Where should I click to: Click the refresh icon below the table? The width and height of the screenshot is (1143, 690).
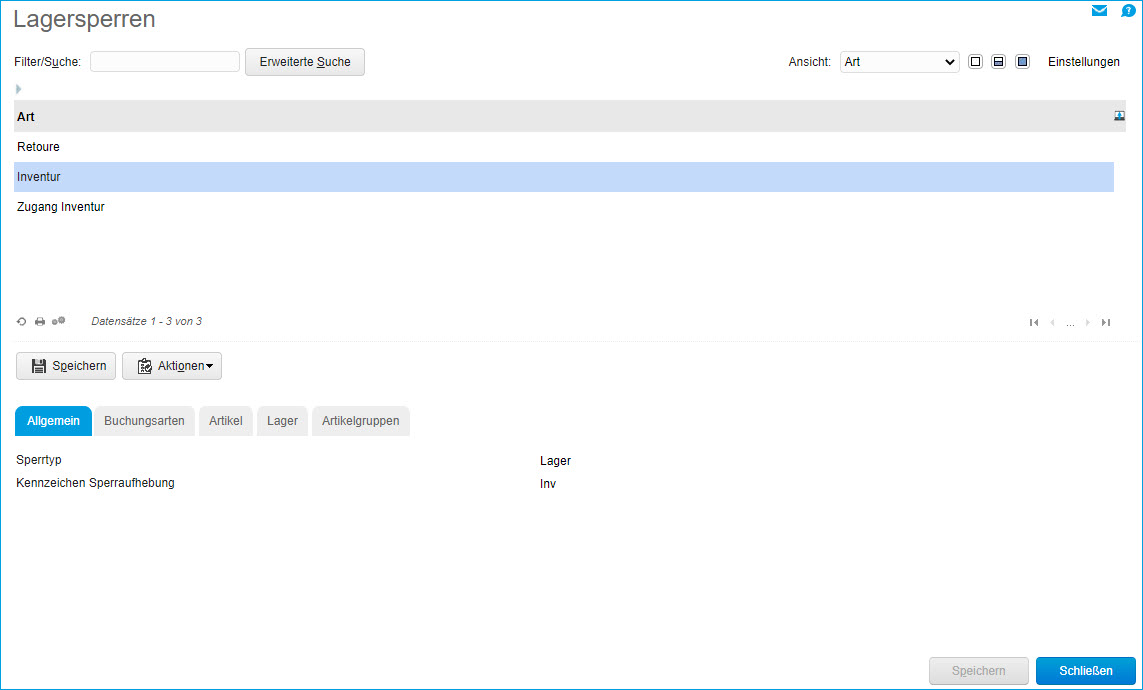(22, 322)
